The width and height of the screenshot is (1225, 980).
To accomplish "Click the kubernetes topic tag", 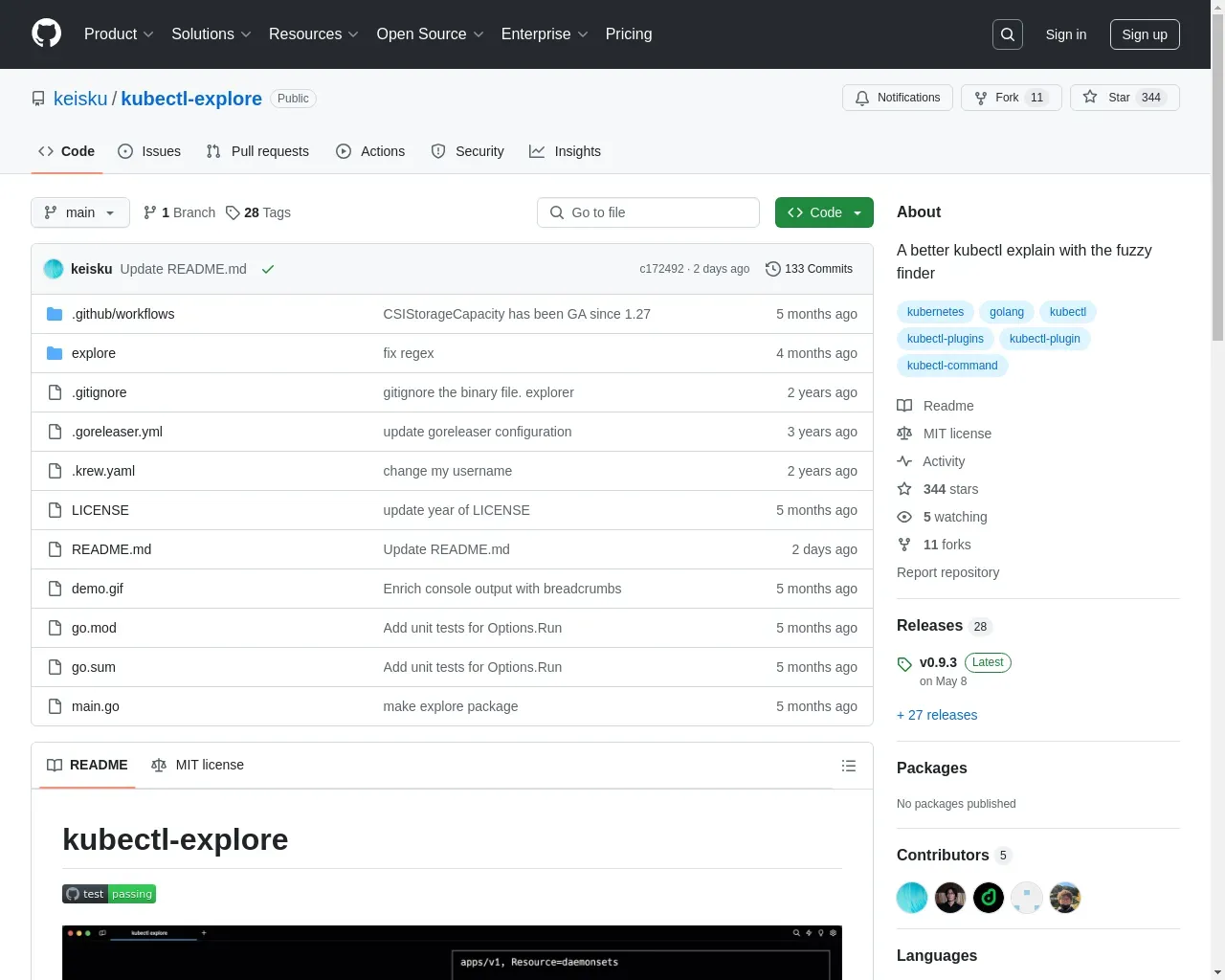I will [x=935, y=312].
